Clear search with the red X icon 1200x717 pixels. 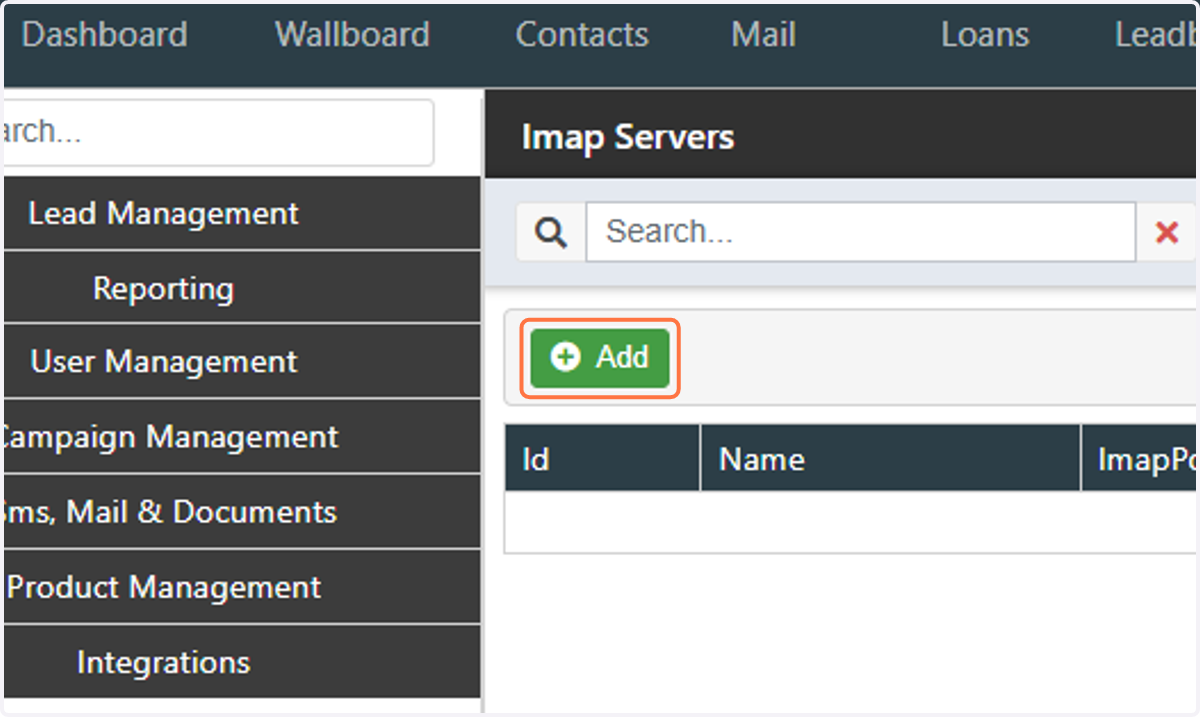click(x=1166, y=232)
